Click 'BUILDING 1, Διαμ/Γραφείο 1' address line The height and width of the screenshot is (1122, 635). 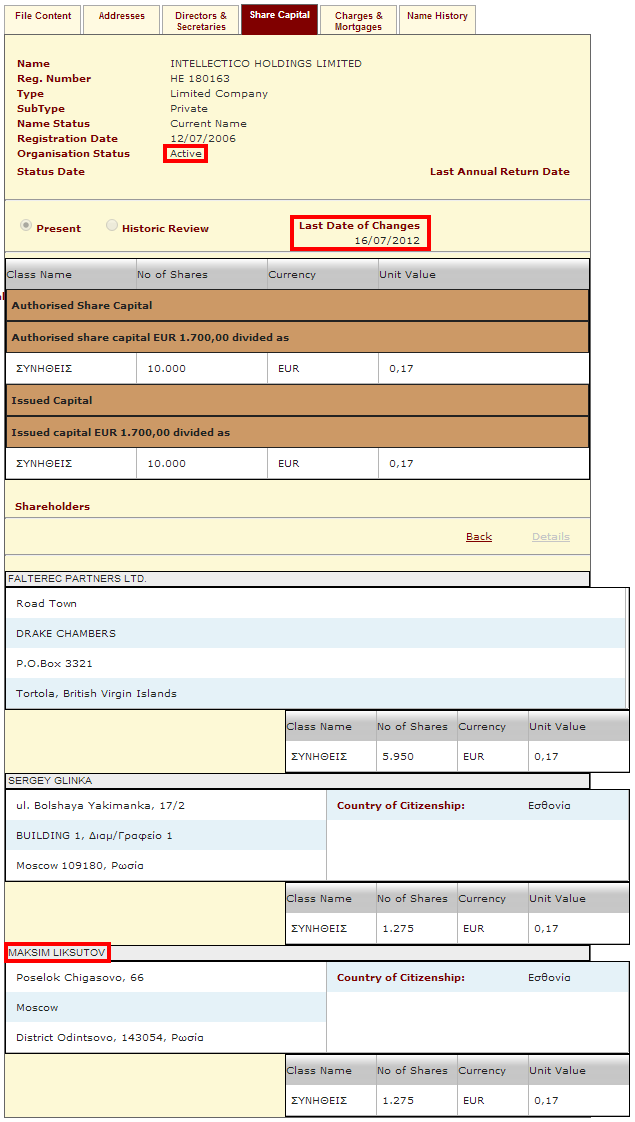(94, 836)
